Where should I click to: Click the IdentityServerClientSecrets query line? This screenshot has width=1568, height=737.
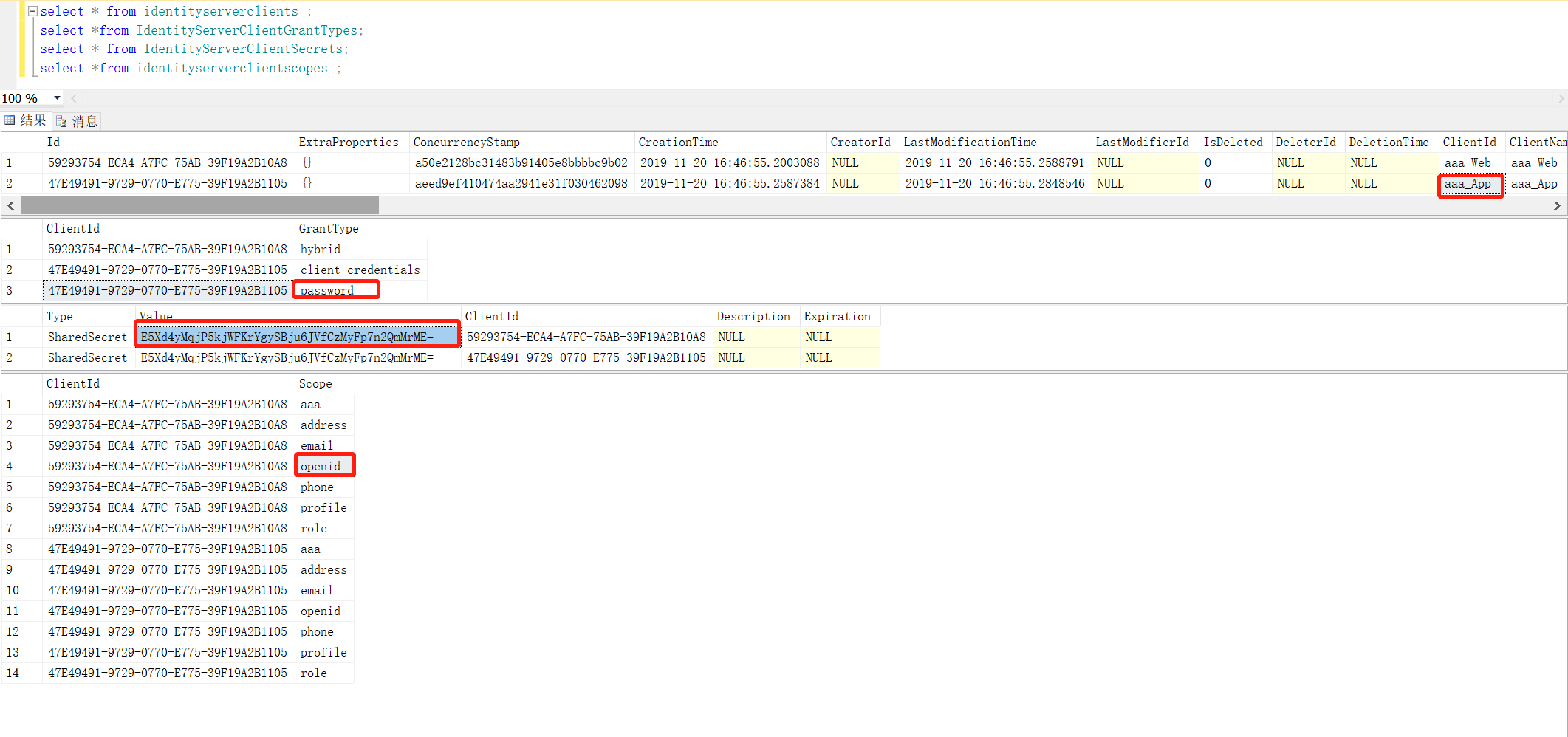196,49
